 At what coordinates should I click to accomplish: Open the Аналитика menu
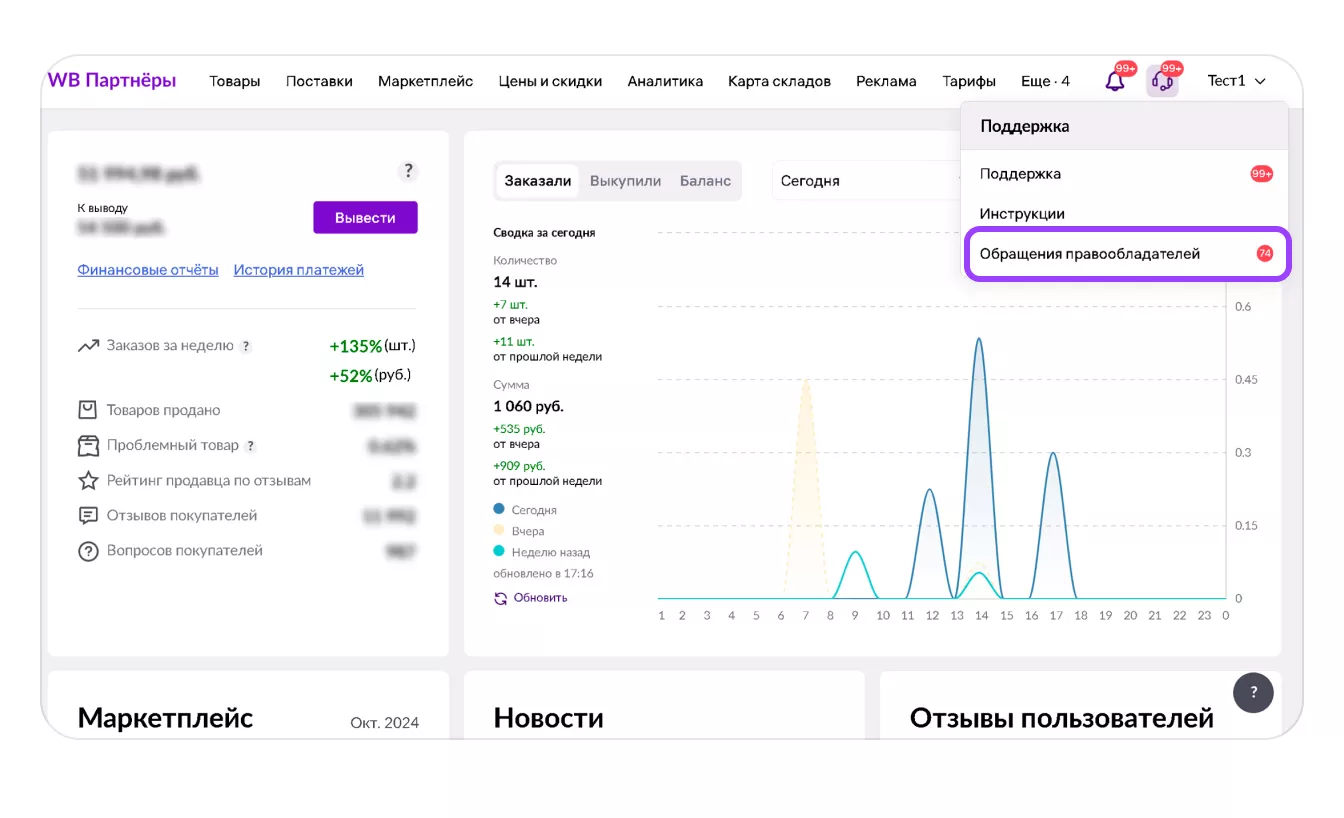tap(665, 81)
